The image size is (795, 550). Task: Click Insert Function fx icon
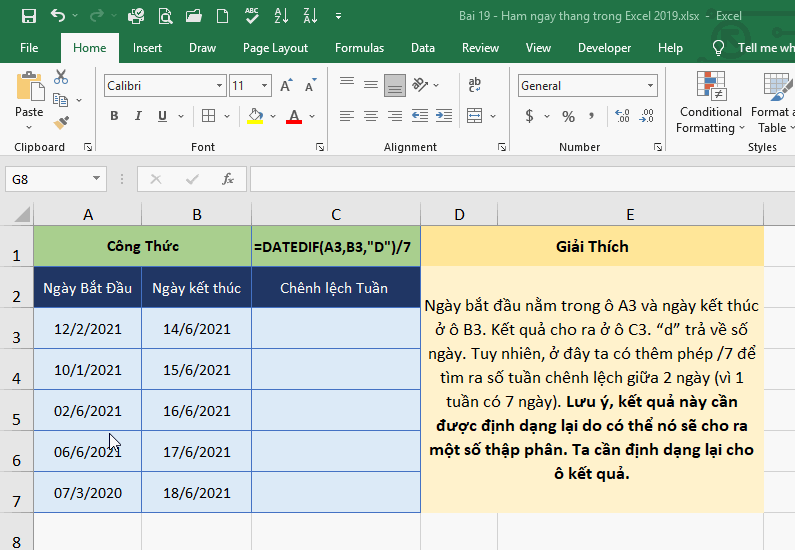pos(228,179)
